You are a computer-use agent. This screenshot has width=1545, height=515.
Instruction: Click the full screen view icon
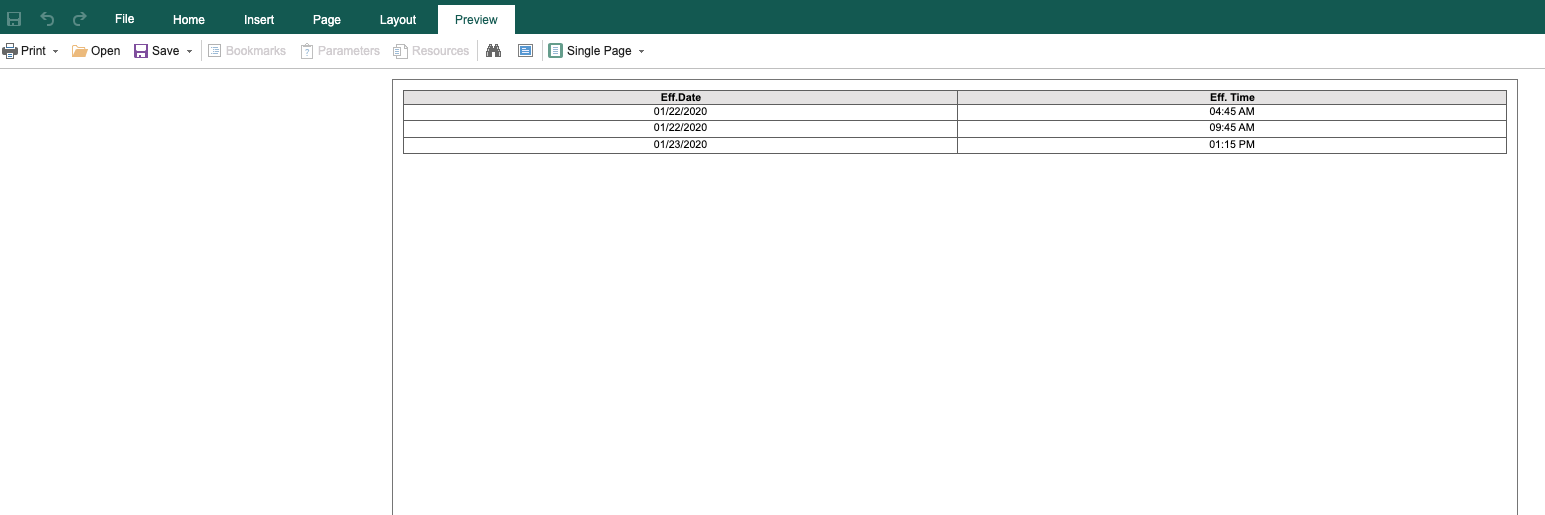coord(525,51)
